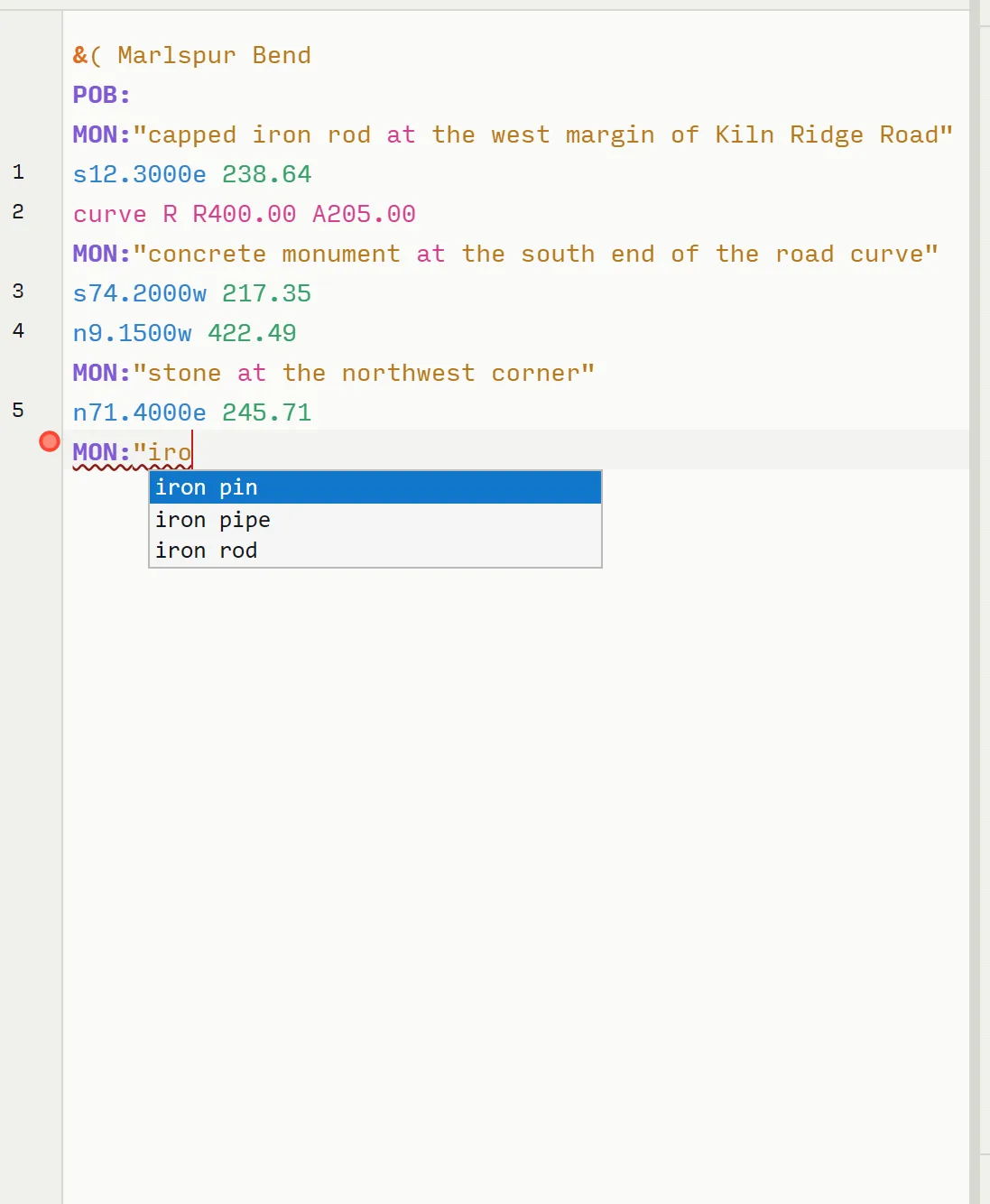Screen dimensions: 990x1204
Task: Place cursor on the "POB:" line
Action: tap(101, 95)
